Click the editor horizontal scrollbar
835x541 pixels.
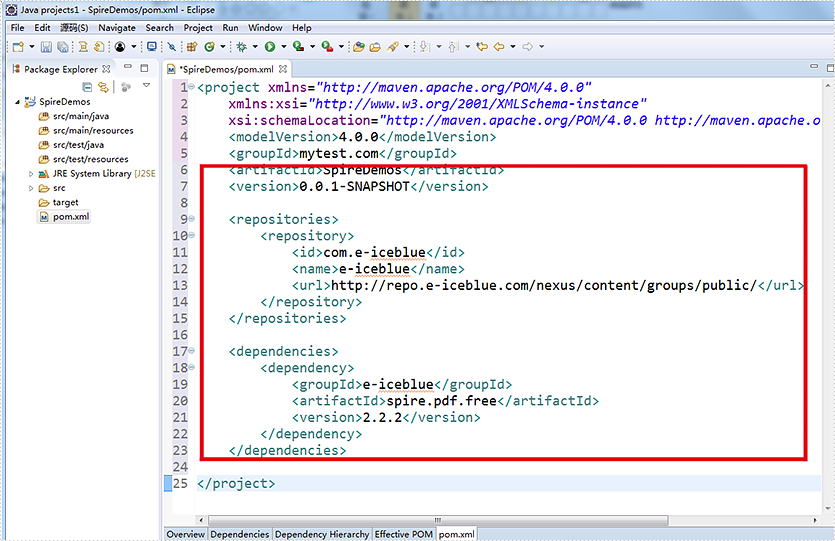438,520
